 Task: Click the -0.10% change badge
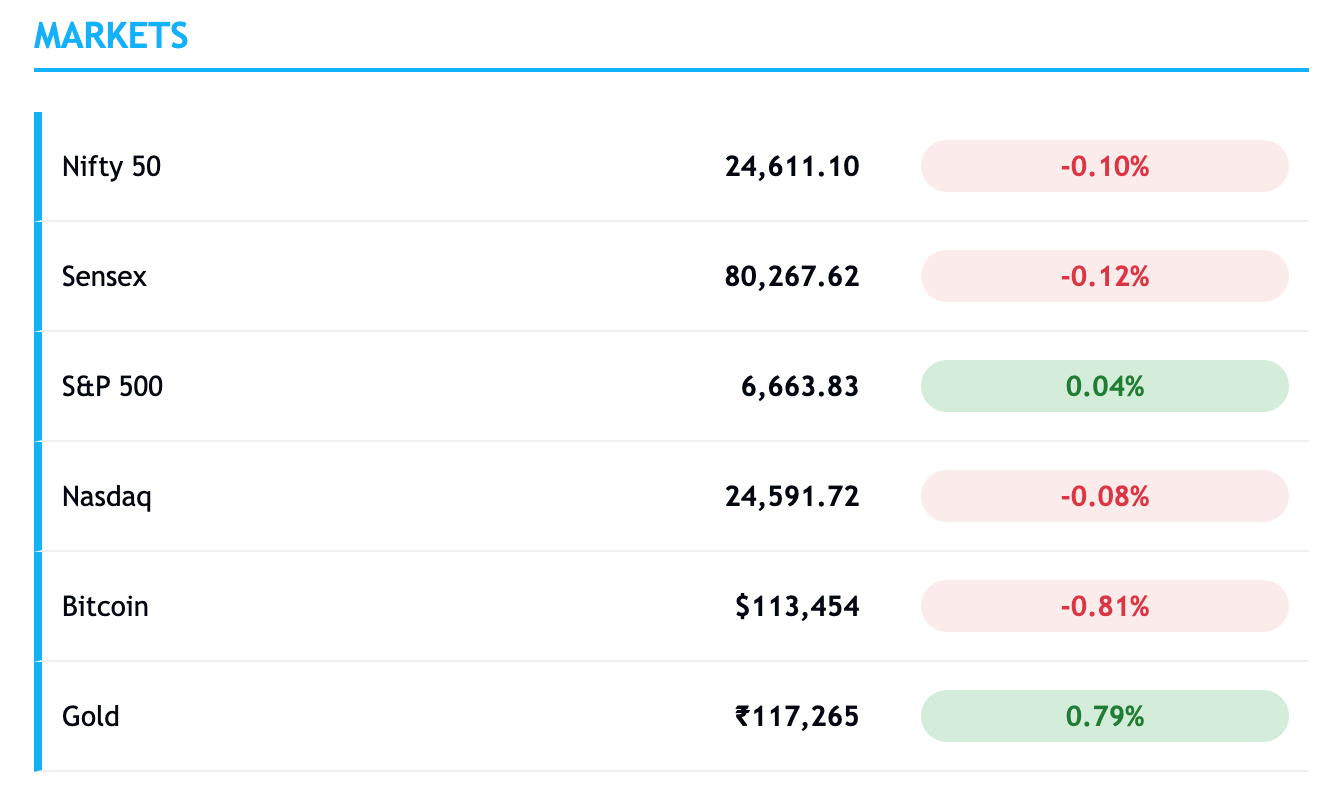pyautogui.click(x=1104, y=166)
